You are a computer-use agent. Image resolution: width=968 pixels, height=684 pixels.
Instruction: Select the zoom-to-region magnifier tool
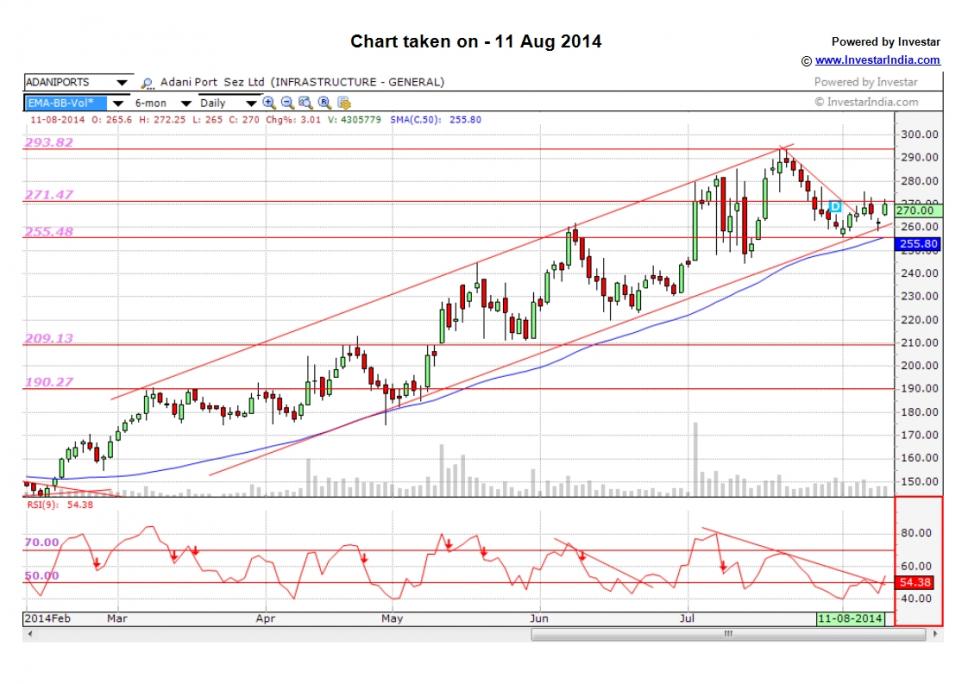(306, 102)
